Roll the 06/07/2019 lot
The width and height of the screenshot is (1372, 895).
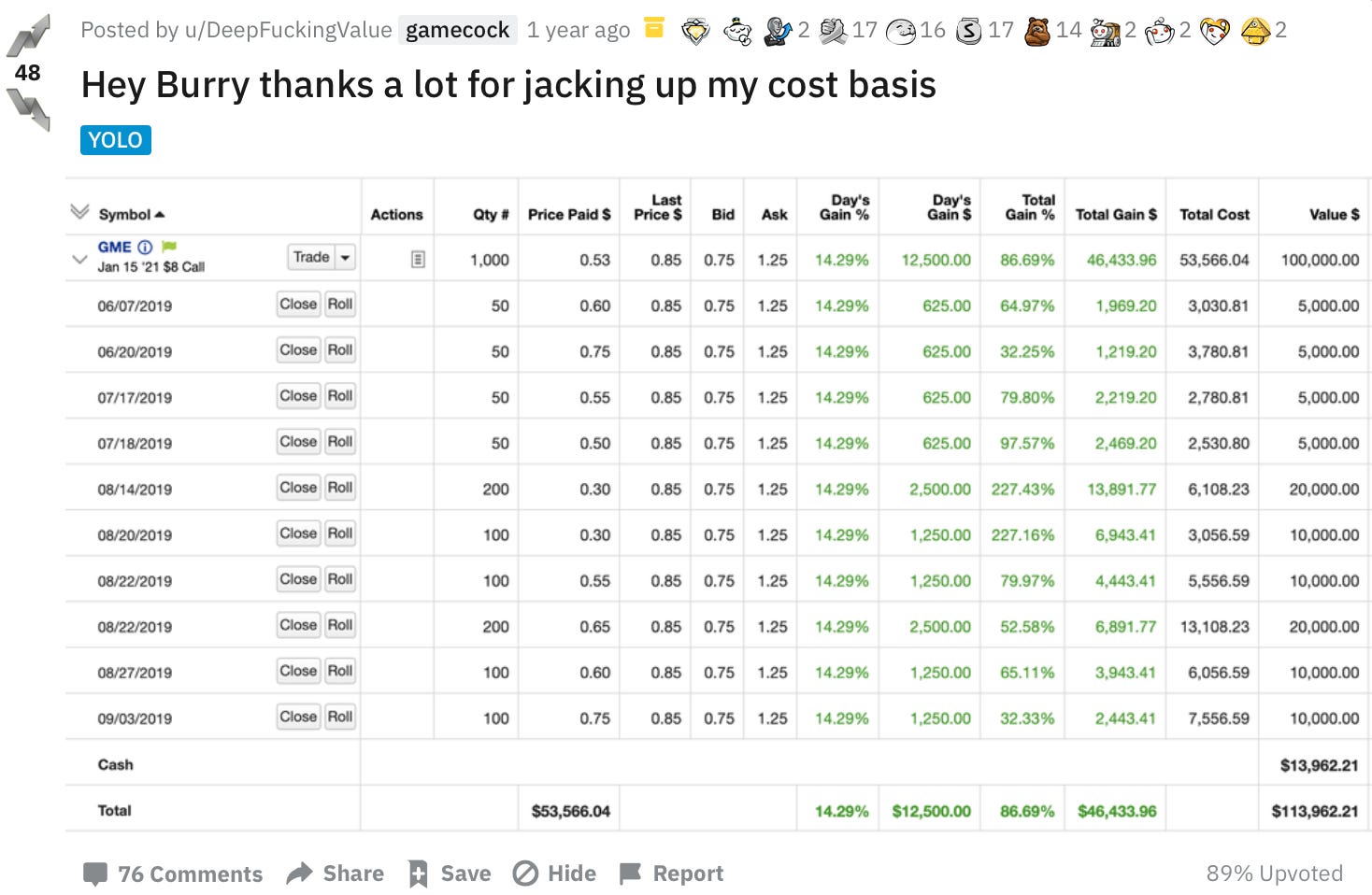pos(340,304)
